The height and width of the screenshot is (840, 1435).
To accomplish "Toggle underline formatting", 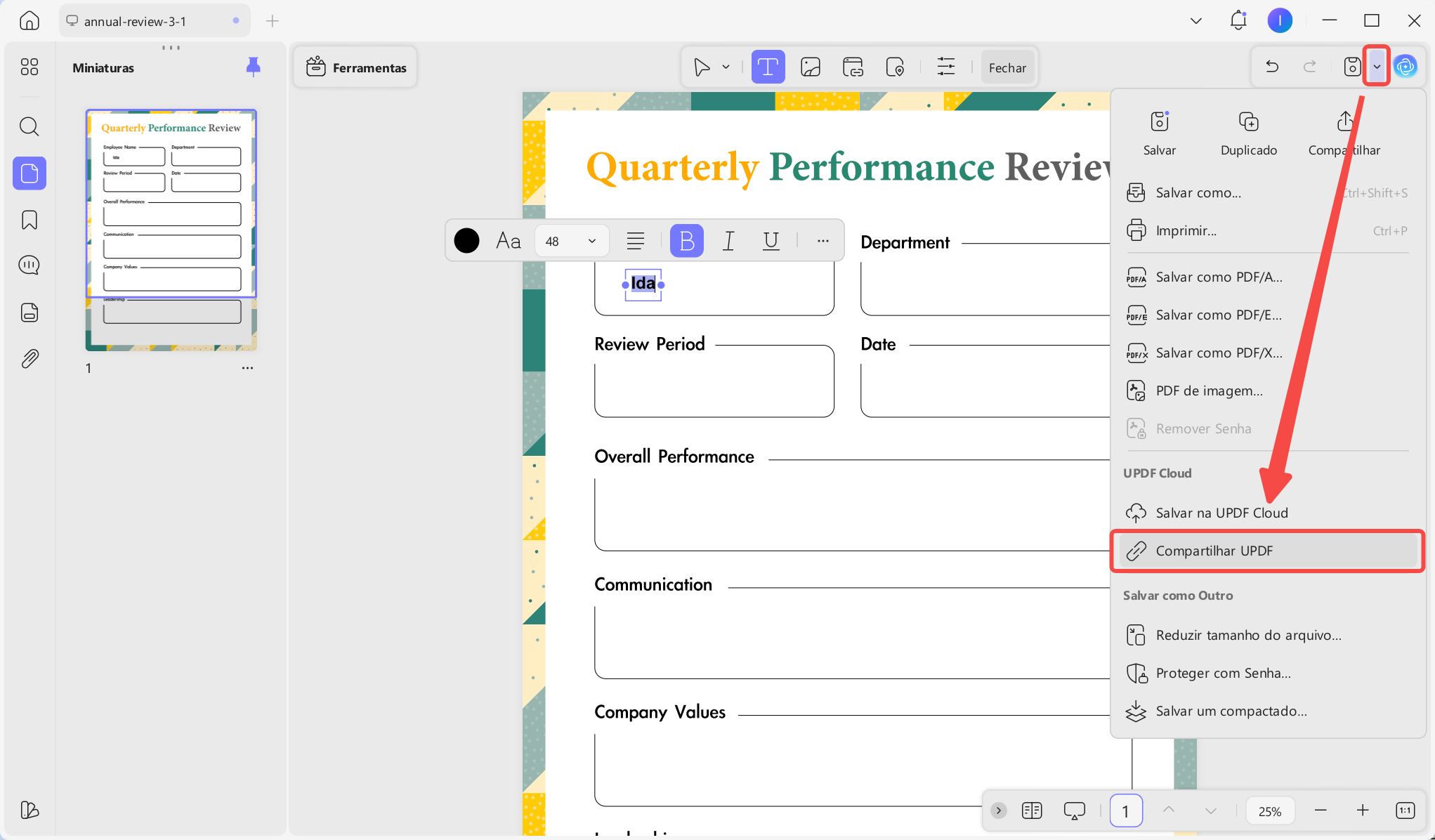I will [x=771, y=241].
